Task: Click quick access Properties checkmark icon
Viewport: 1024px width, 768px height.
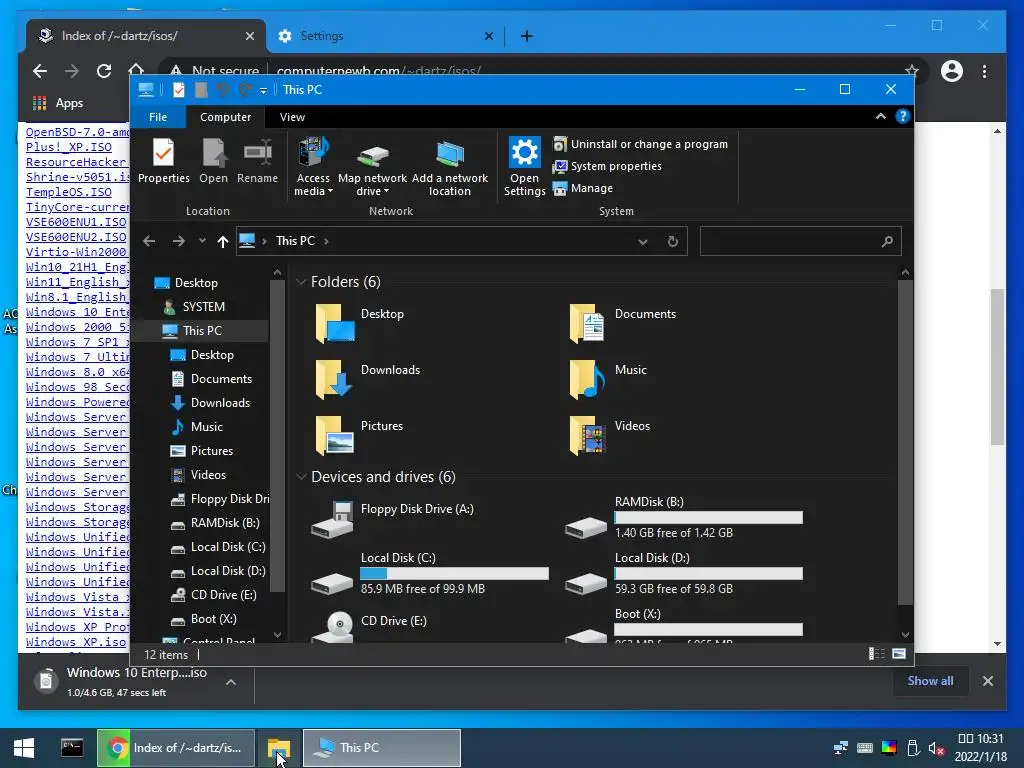Action: [x=178, y=90]
